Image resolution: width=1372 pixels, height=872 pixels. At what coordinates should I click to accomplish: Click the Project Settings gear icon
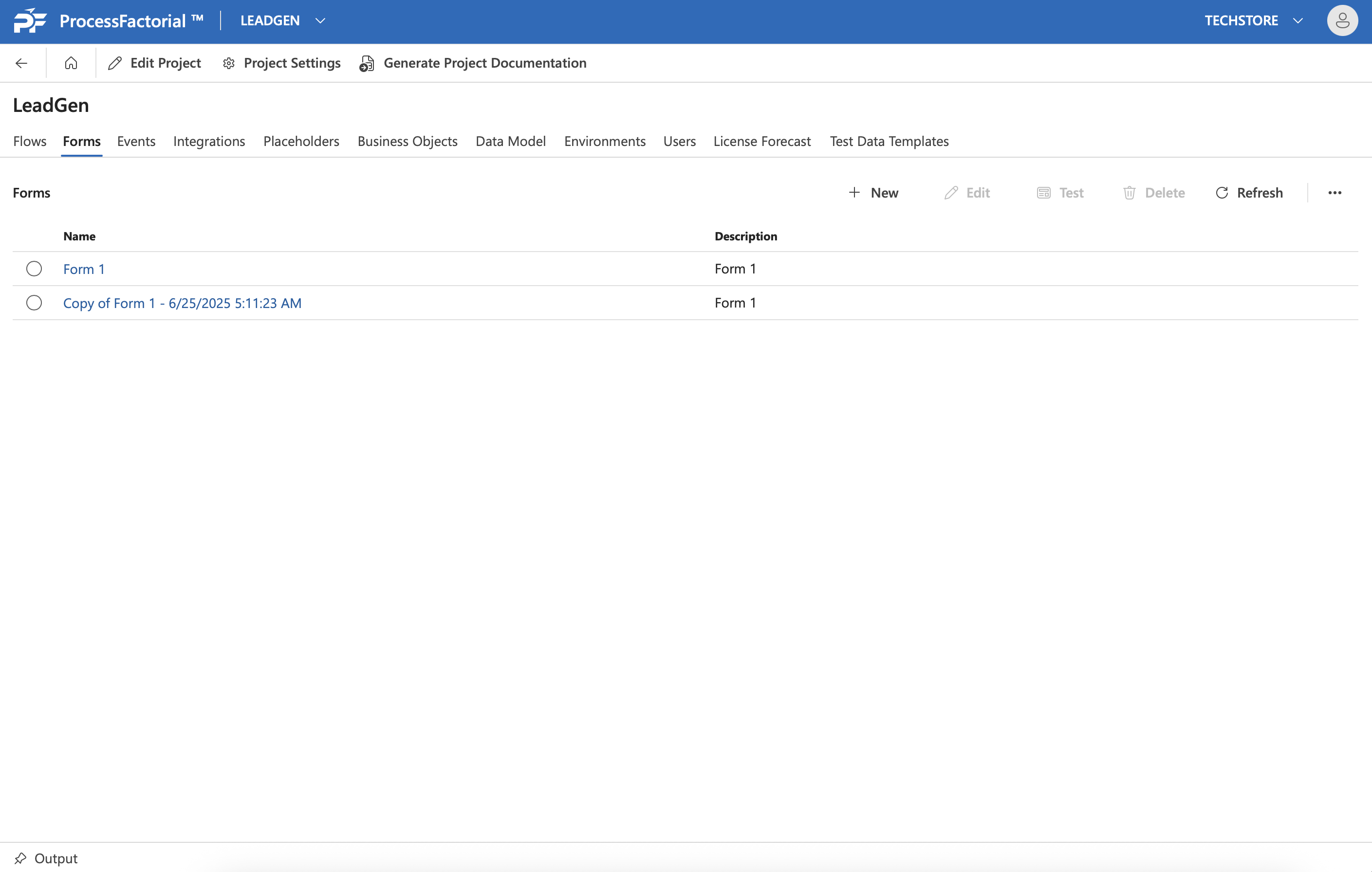pos(229,63)
